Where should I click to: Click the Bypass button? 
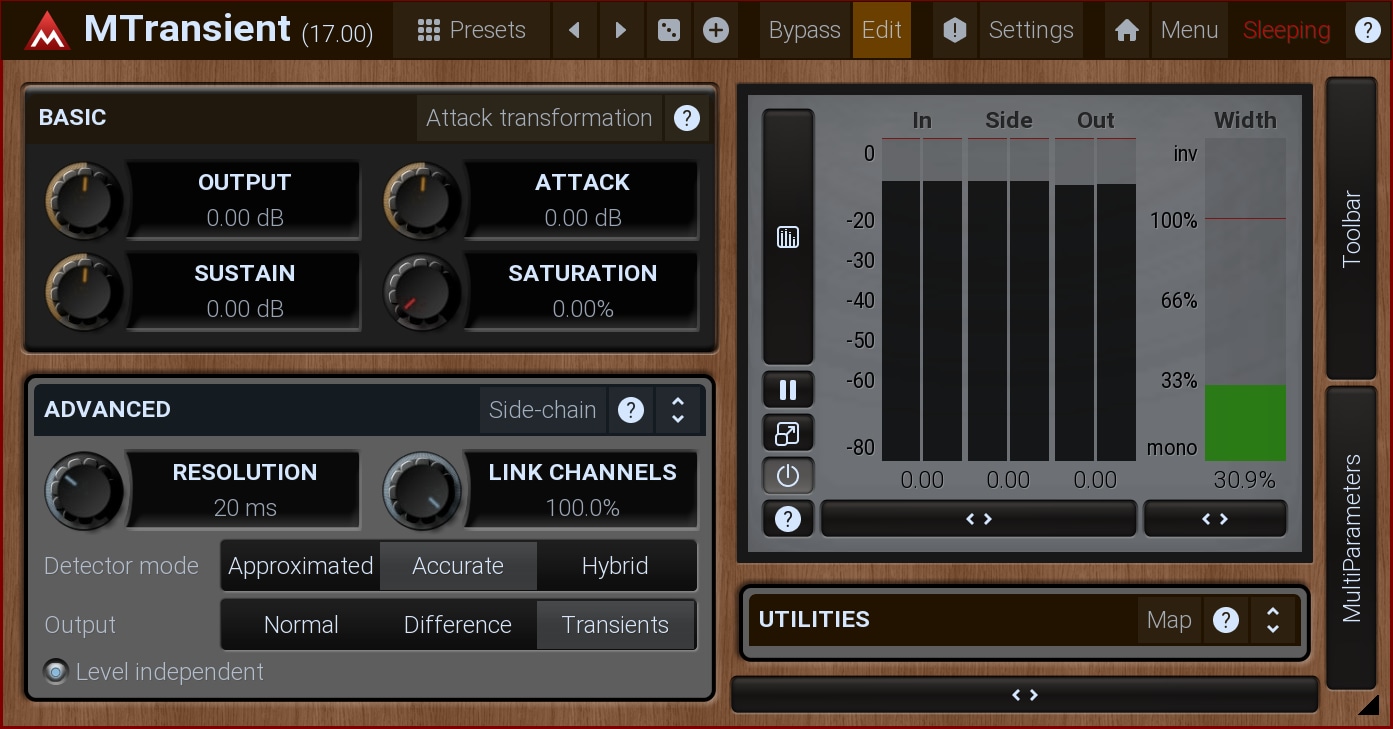coord(804,30)
